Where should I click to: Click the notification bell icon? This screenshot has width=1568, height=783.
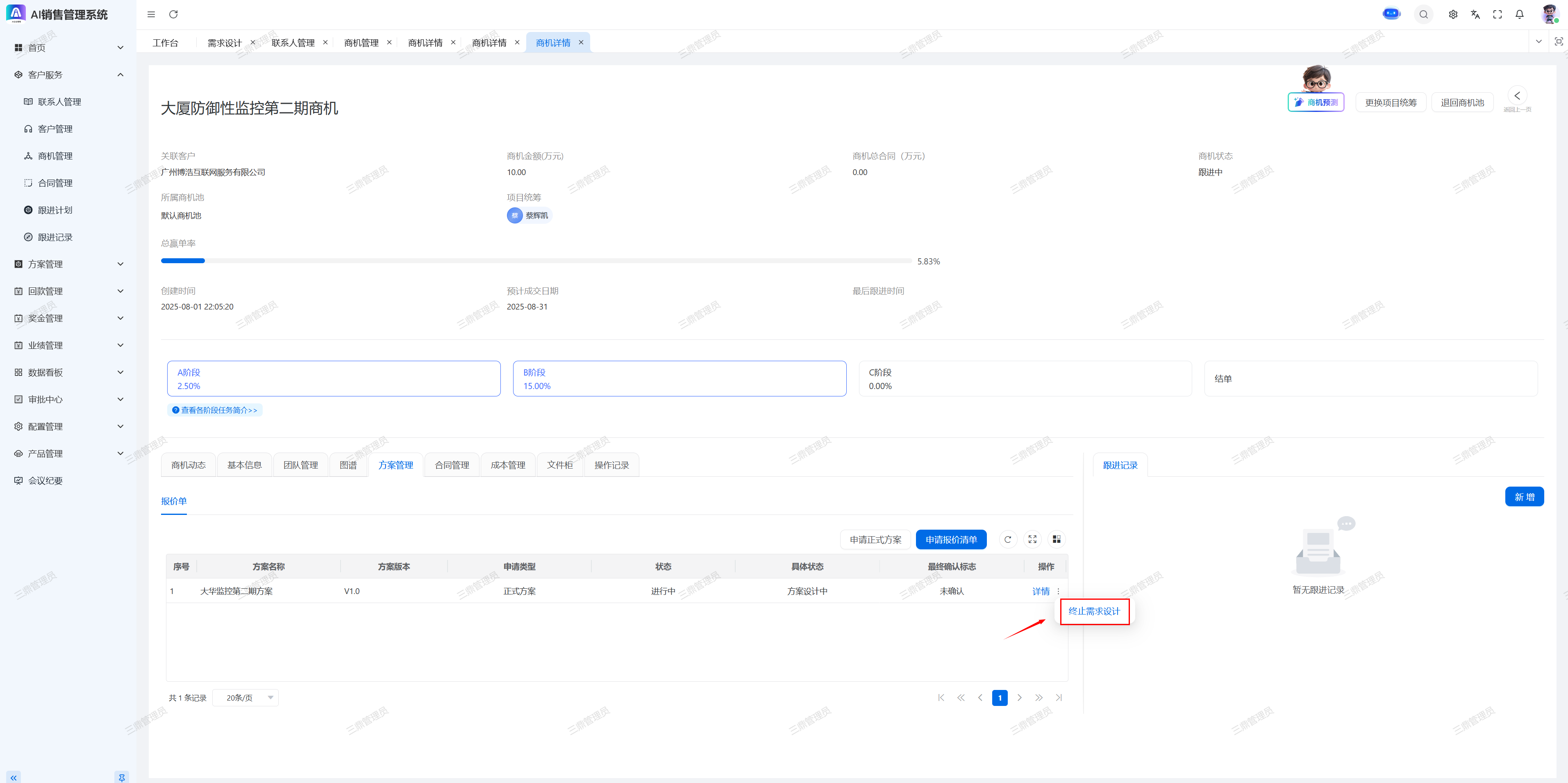(1519, 15)
